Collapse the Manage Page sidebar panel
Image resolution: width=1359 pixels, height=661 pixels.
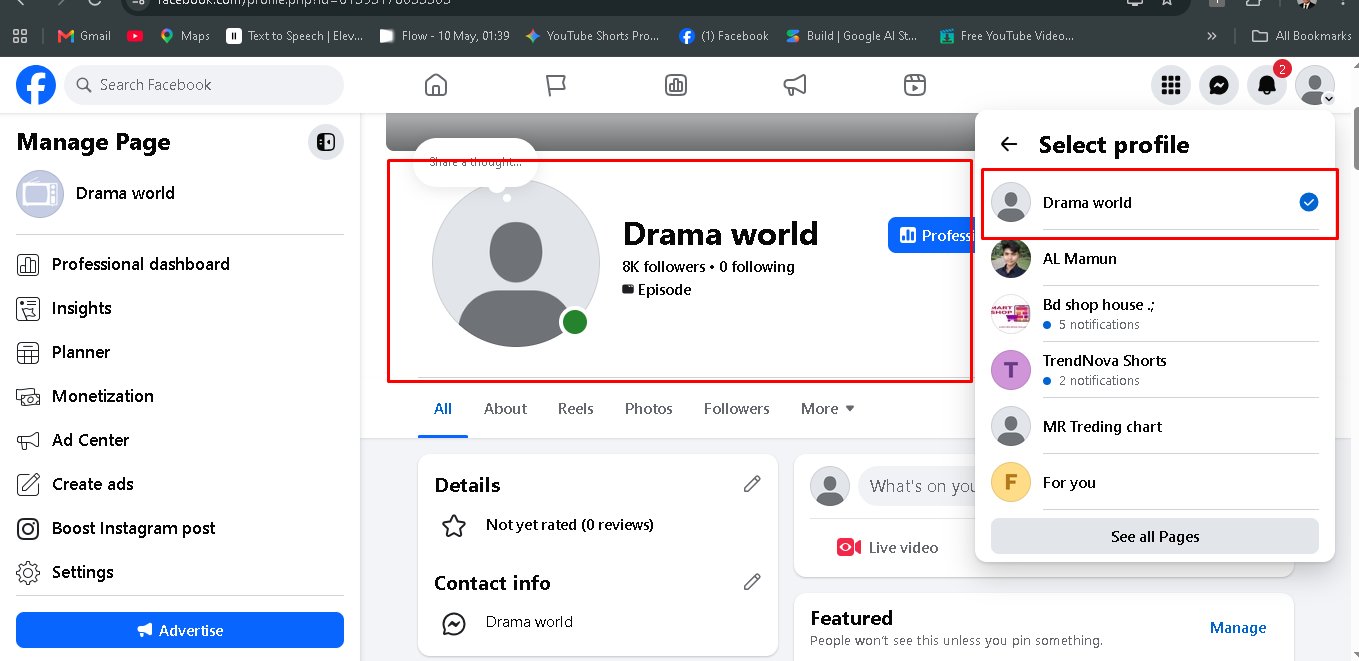[325, 142]
